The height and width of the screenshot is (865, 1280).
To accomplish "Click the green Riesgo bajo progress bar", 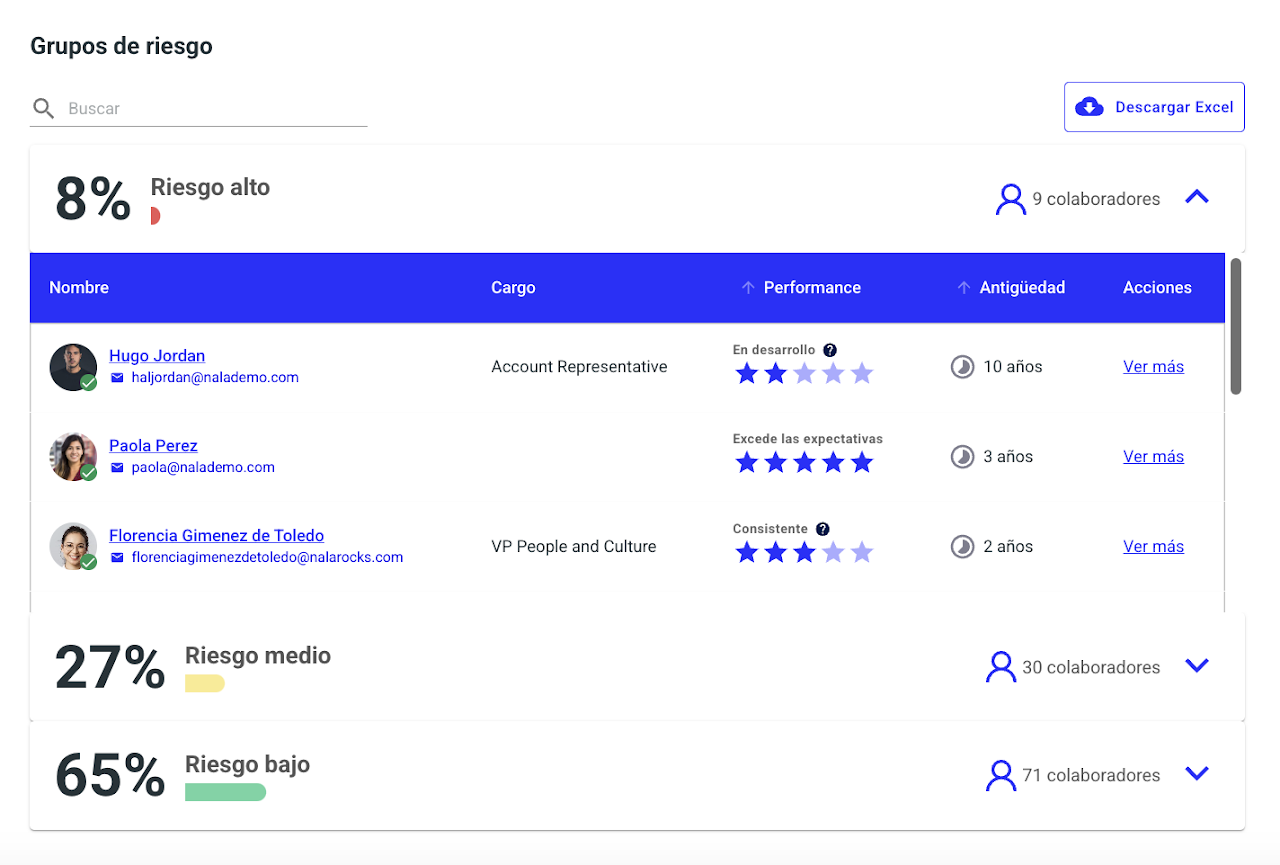I will (x=225, y=792).
